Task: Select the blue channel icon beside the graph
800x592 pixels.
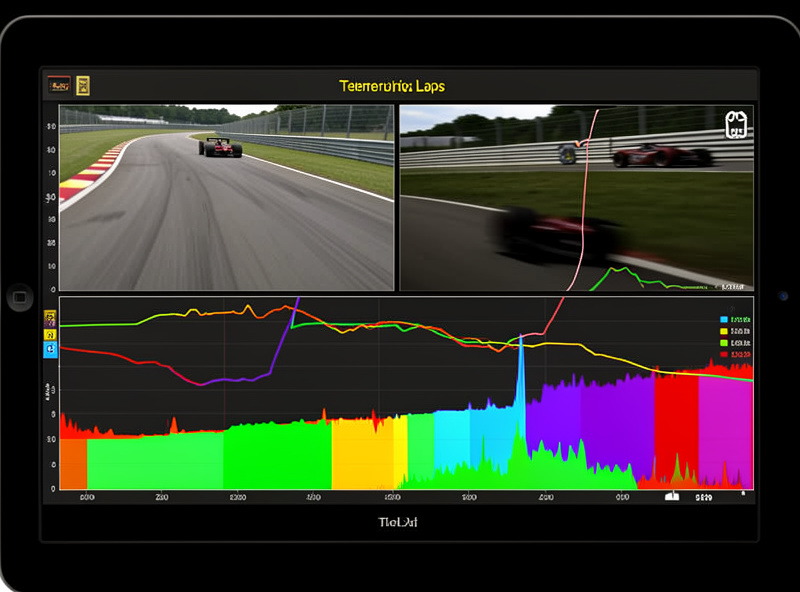Action: tap(50, 350)
